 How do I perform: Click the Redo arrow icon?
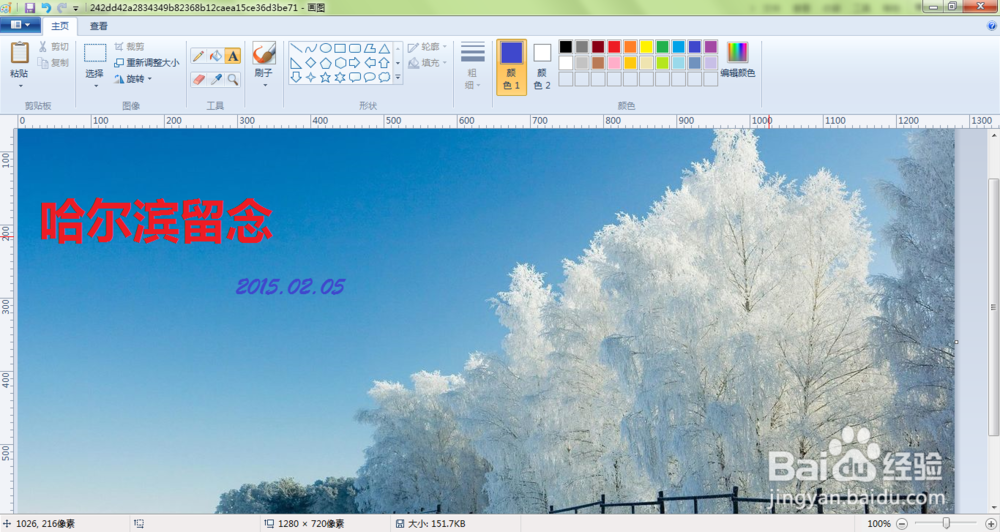coord(62,8)
